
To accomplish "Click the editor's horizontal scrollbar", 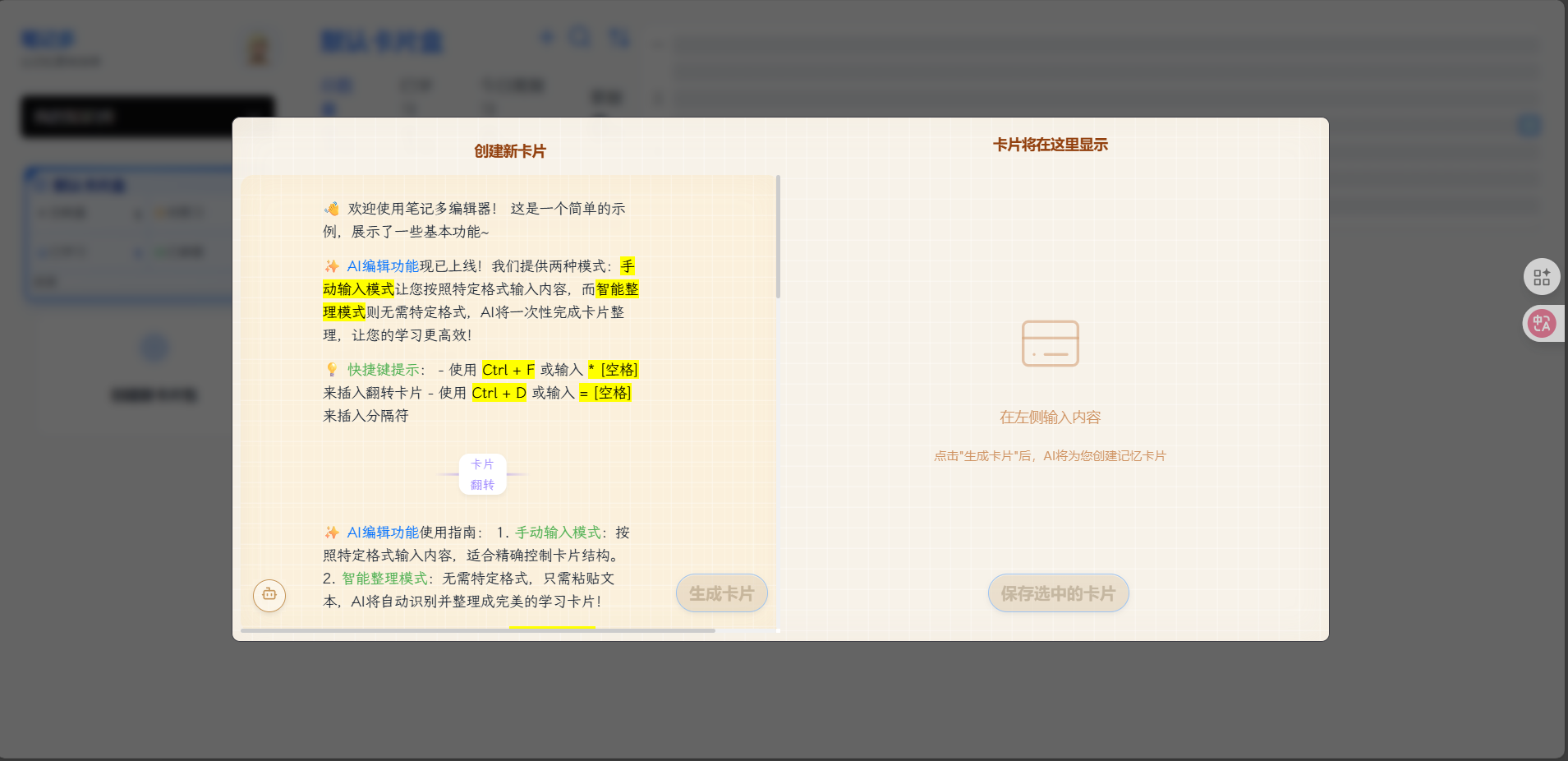I will tap(478, 631).
